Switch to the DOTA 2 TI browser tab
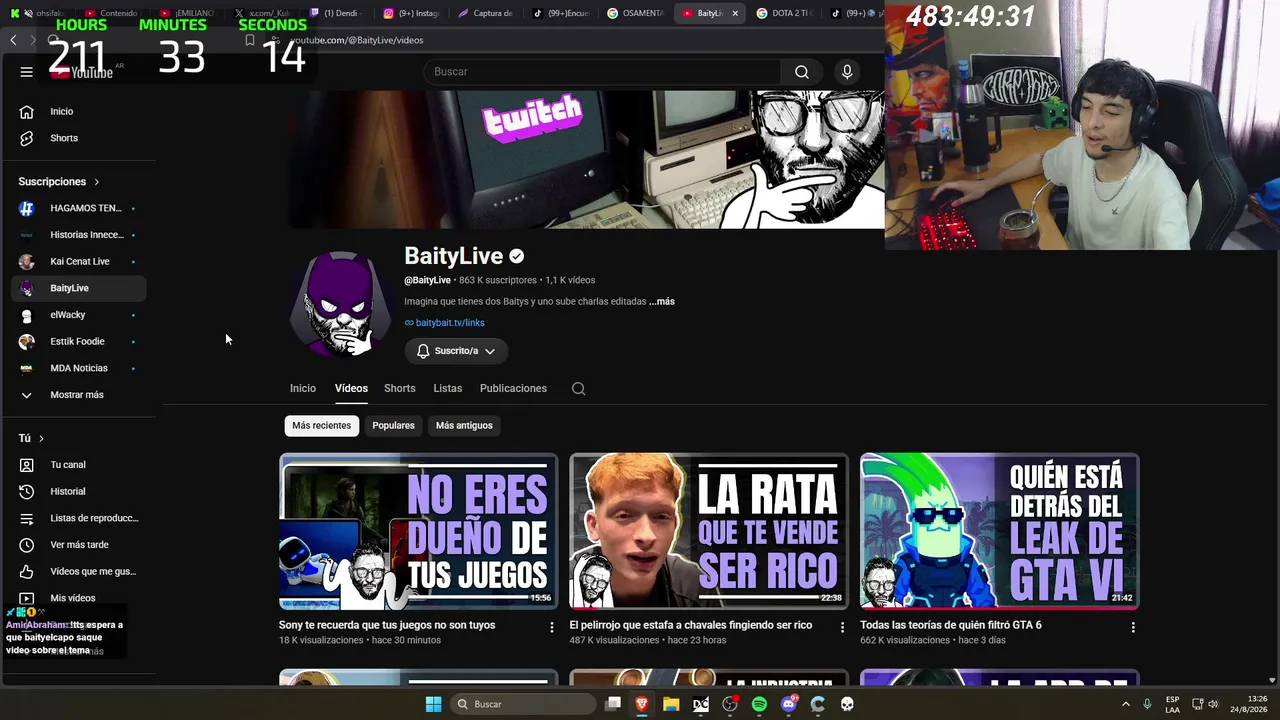This screenshot has width=1280, height=720. click(784, 14)
